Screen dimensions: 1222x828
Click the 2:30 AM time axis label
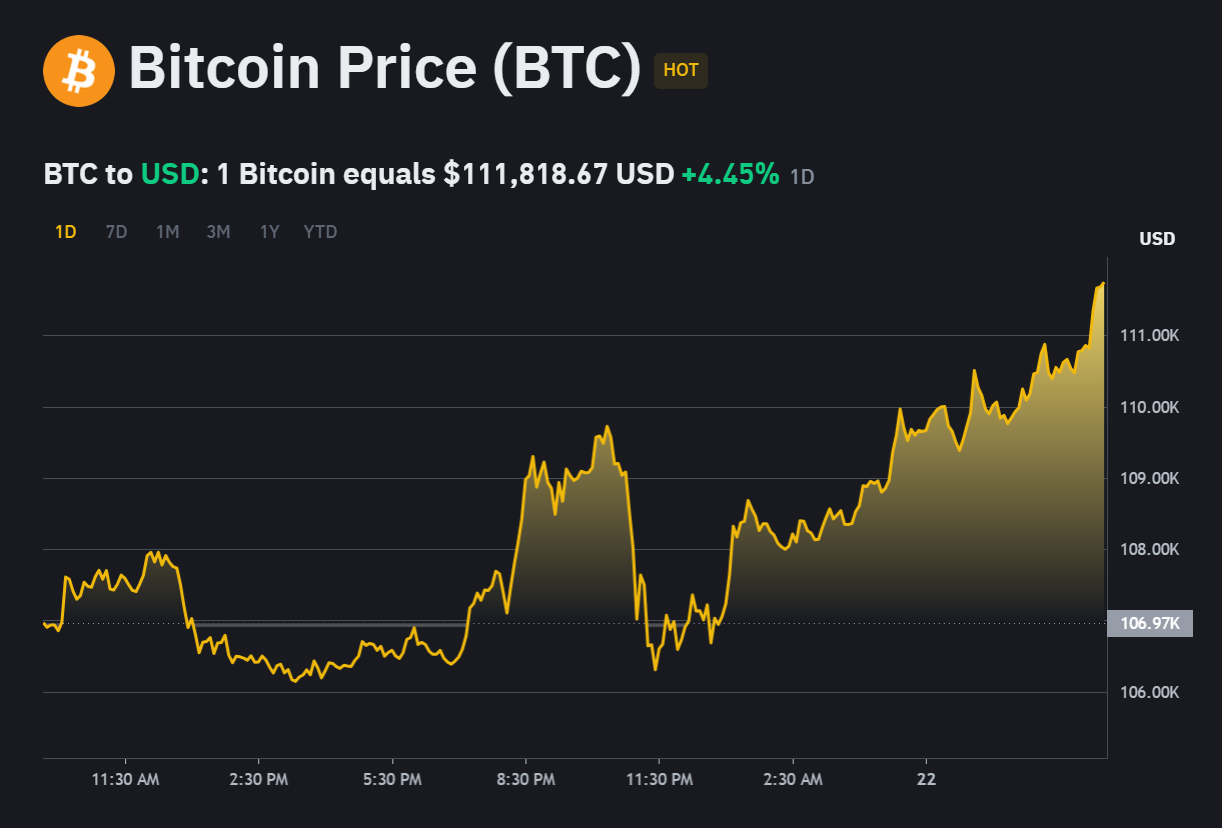click(793, 779)
